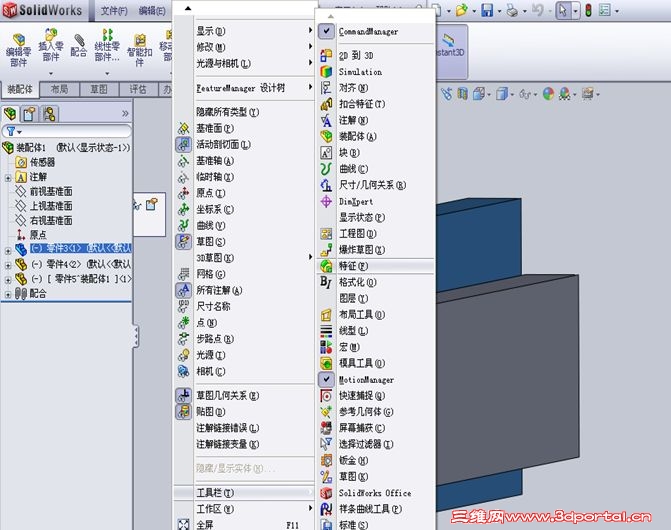671x530 pixels.
Task: Expand the 注解 tree node
Action: point(8,178)
